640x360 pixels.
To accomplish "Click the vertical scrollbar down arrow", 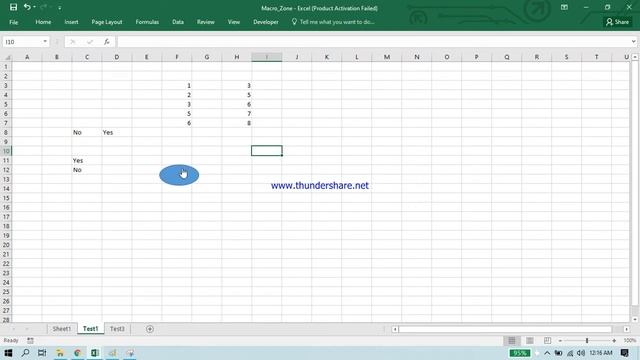I will [x=635, y=320].
